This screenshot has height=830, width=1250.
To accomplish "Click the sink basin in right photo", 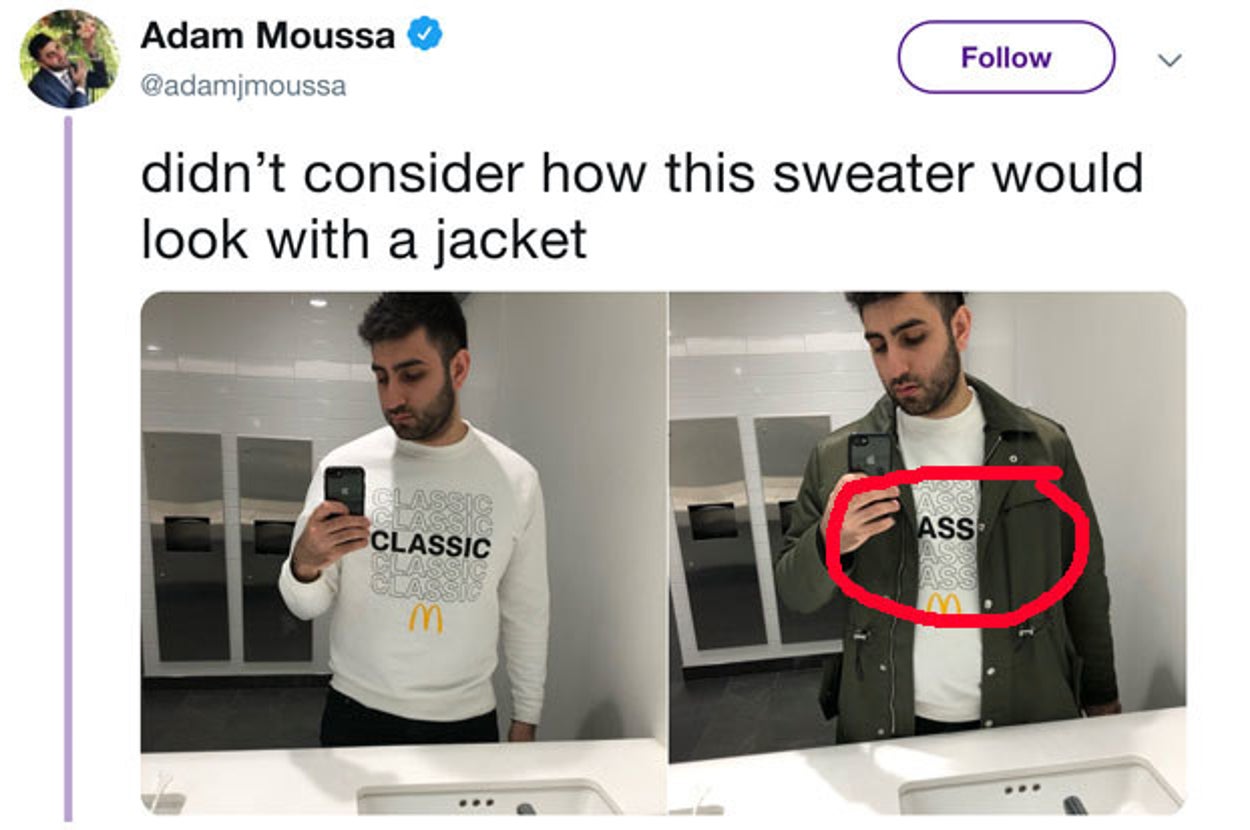I will point(1041,788).
